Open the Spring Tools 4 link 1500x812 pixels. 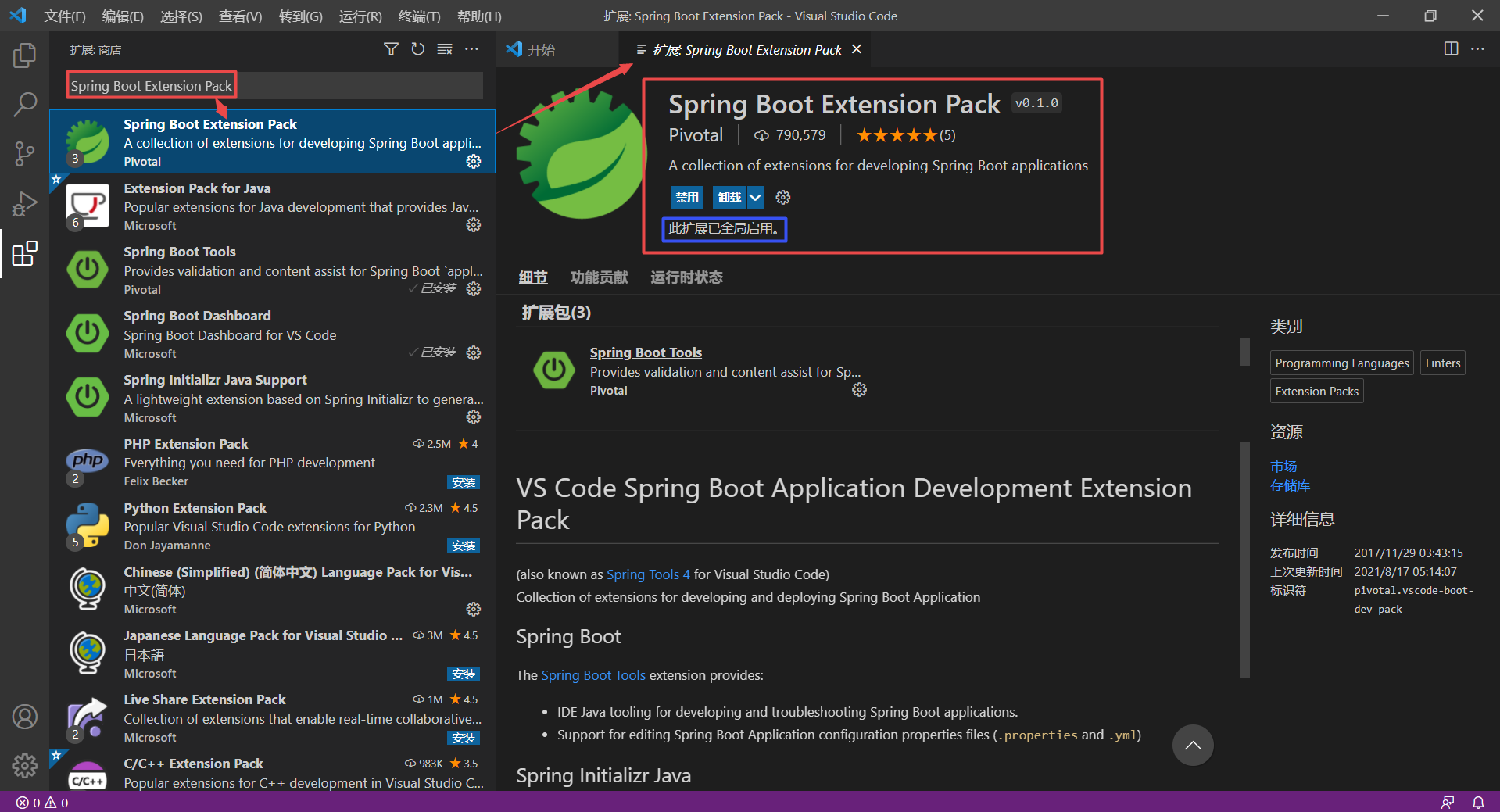pos(648,574)
